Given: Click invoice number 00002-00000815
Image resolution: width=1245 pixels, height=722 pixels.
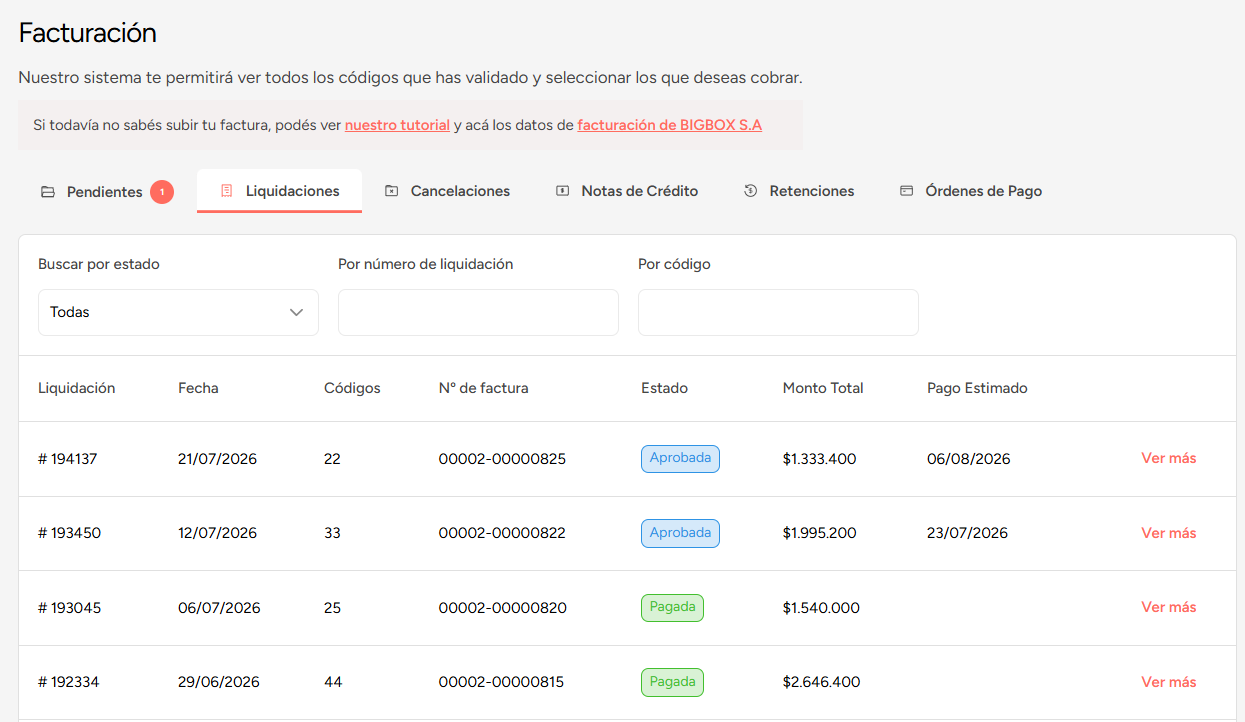Looking at the screenshot, I should click(x=501, y=682).
